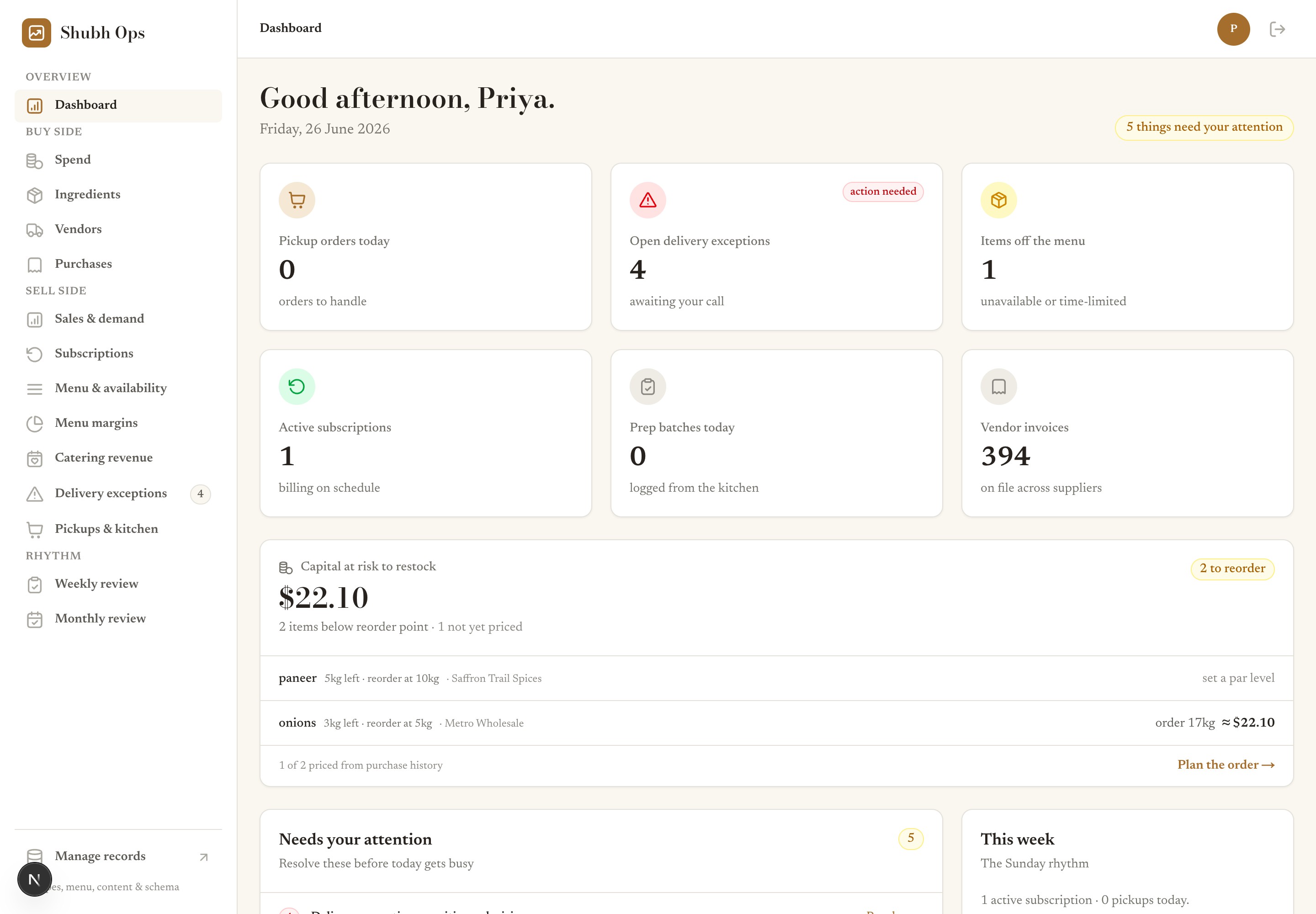
Task: Click the '5 things need your attention' pill
Action: click(1204, 127)
